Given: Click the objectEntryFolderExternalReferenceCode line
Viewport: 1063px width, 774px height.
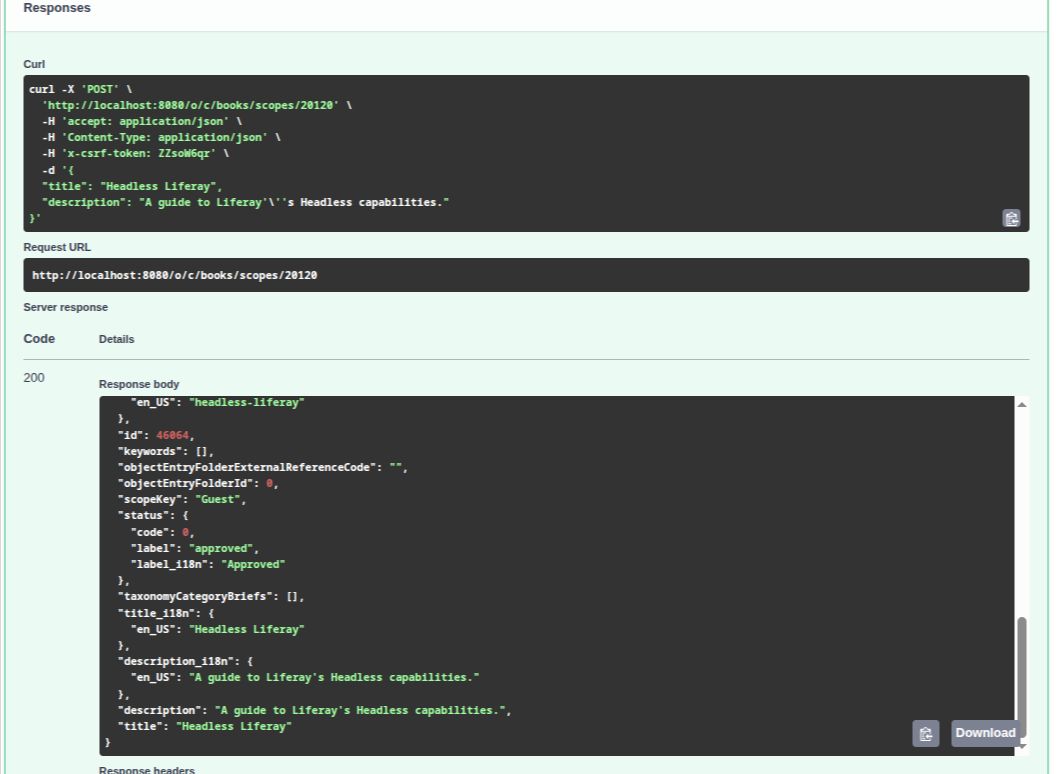Looking at the screenshot, I should 263,468.
